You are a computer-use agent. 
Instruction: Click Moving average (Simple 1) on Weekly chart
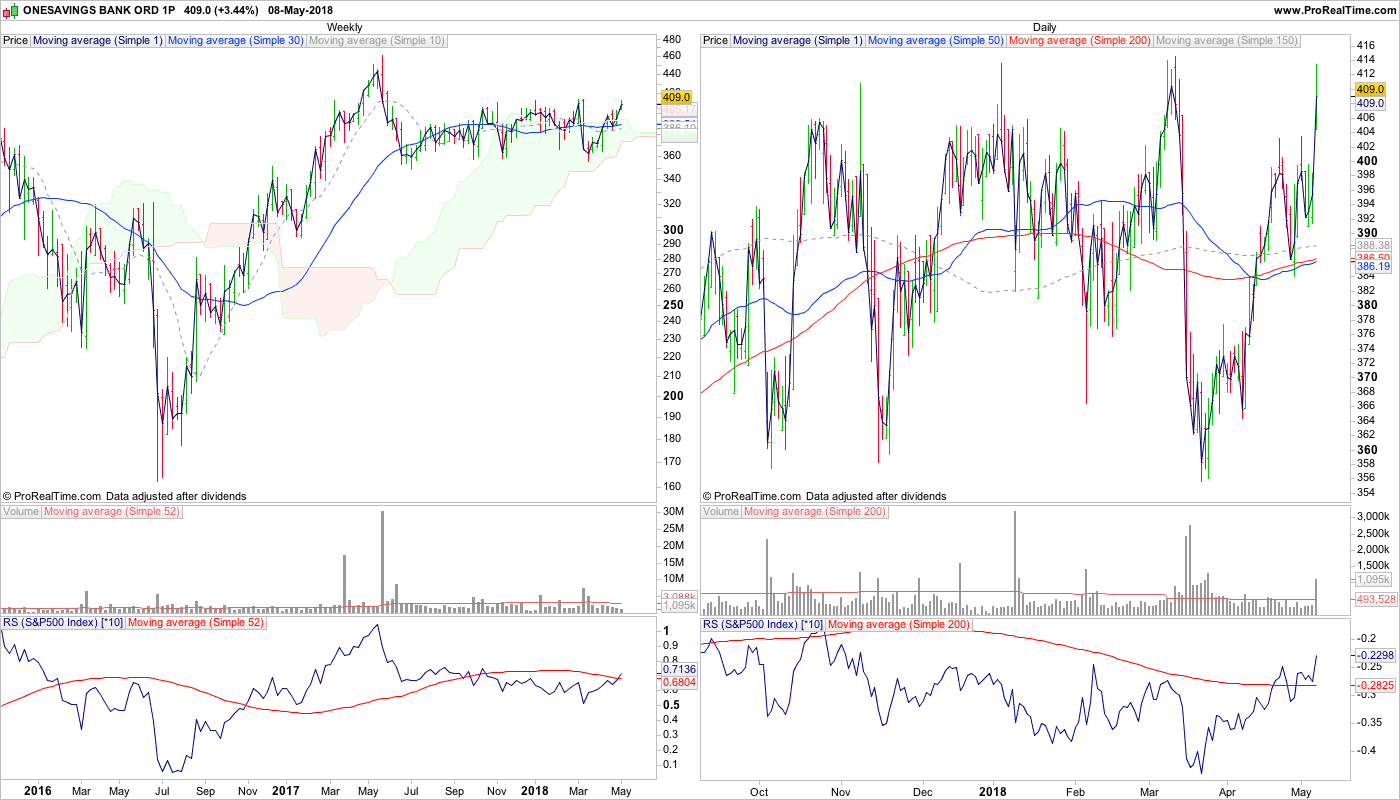[98, 41]
